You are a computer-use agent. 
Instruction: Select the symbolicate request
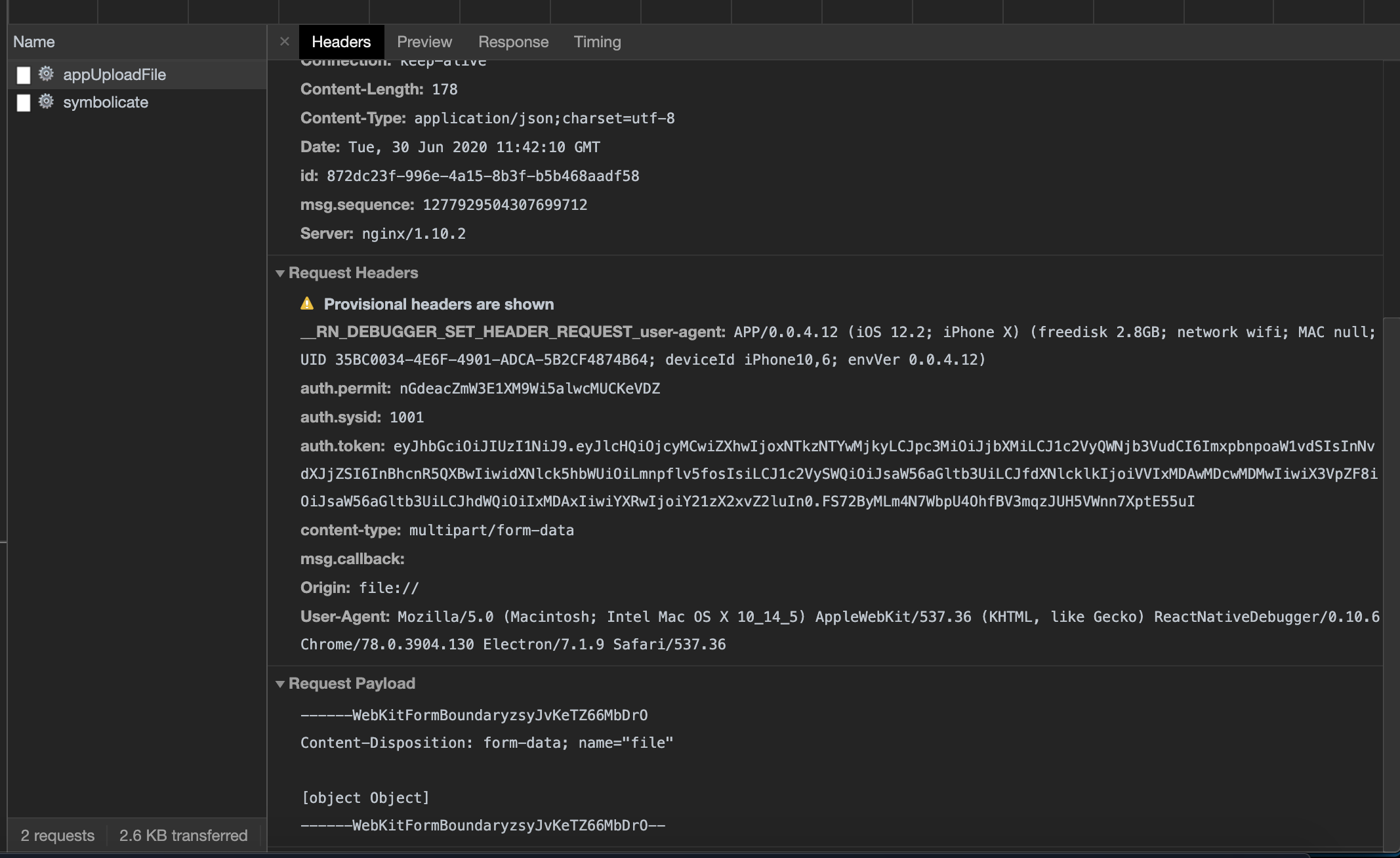(106, 102)
